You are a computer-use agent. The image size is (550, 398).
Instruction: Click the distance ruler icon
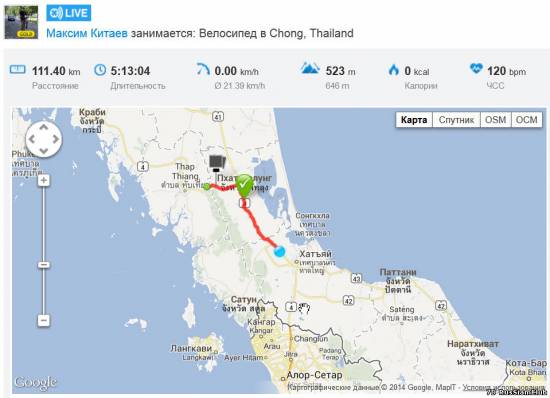click(x=18, y=69)
